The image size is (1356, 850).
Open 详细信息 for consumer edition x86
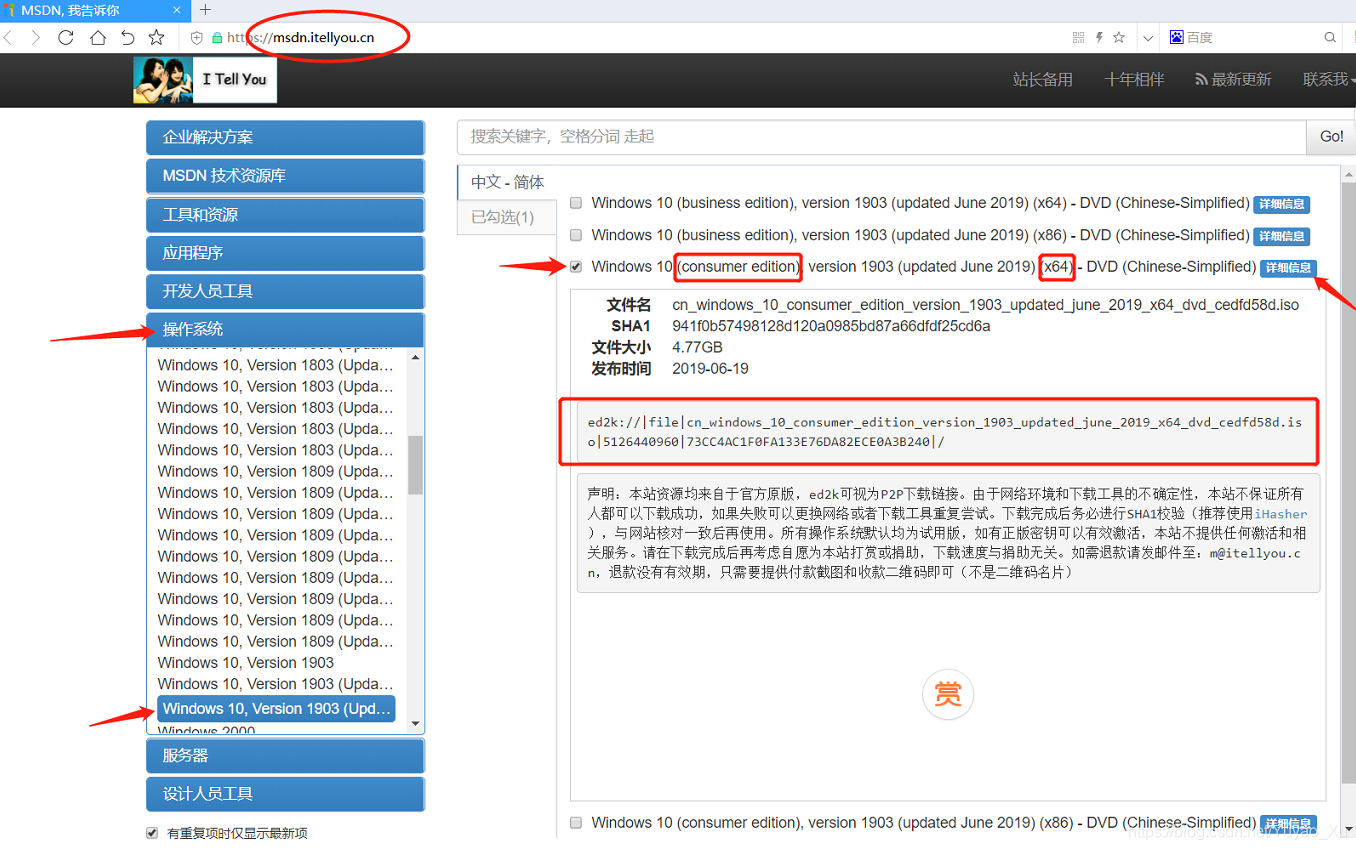coord(1288,824)
